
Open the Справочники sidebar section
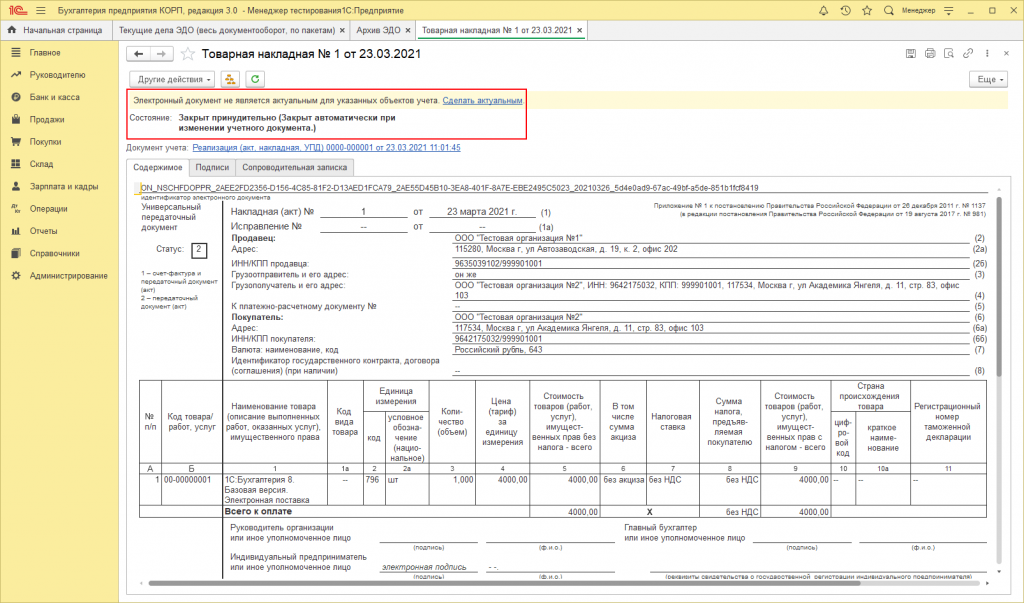(54, 253)
